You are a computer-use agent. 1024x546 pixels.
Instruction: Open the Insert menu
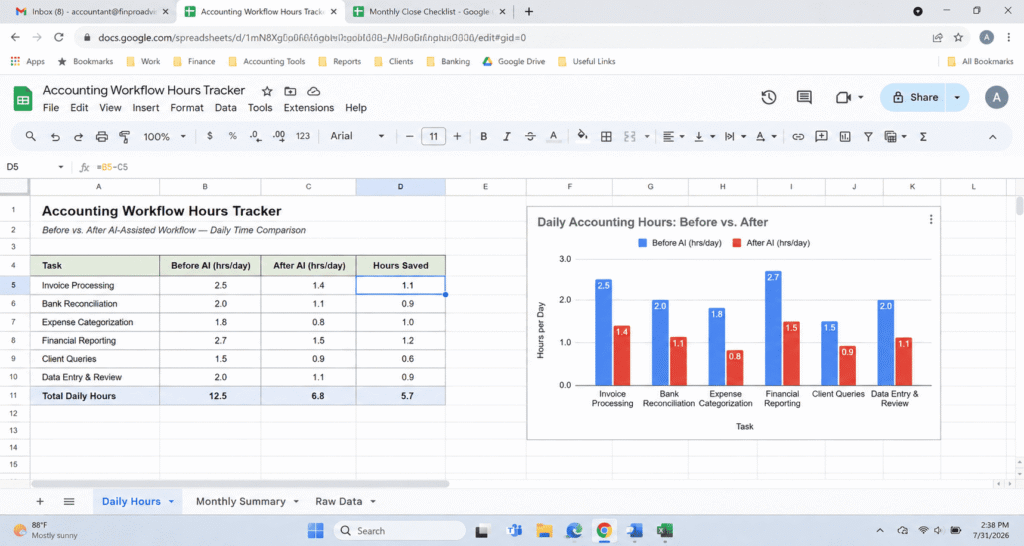point(146,108)
